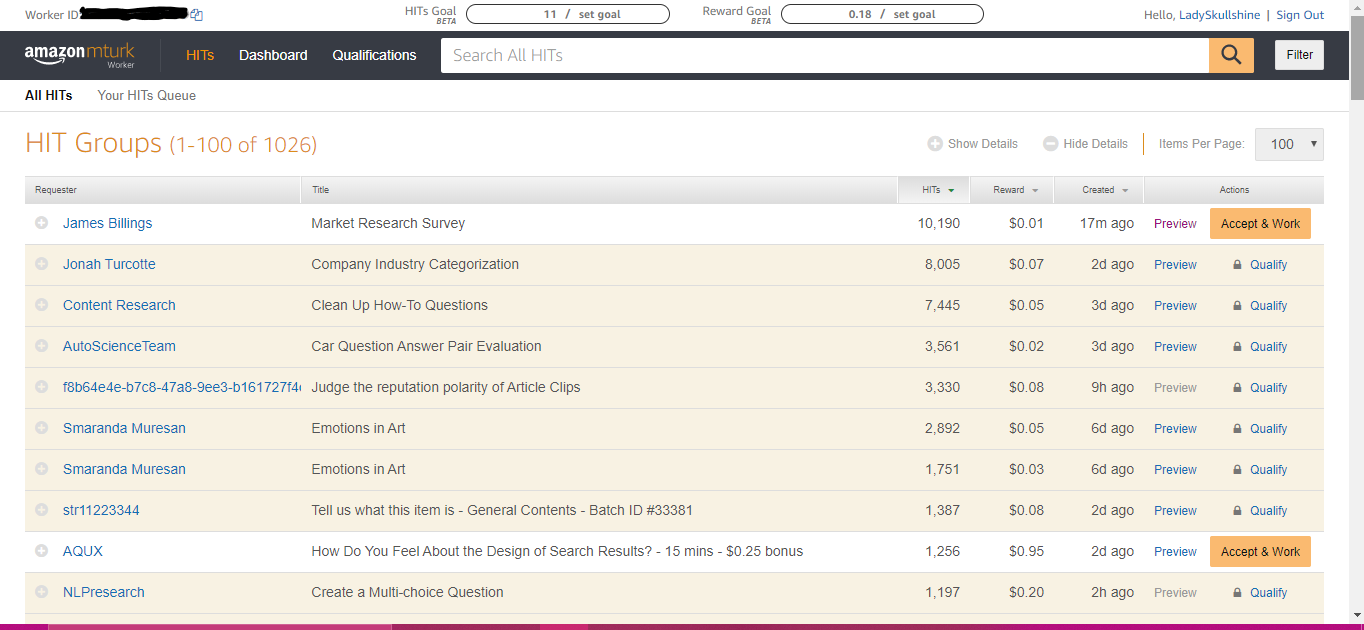Switch to Your HITs Queue tab

pos(146,95)
